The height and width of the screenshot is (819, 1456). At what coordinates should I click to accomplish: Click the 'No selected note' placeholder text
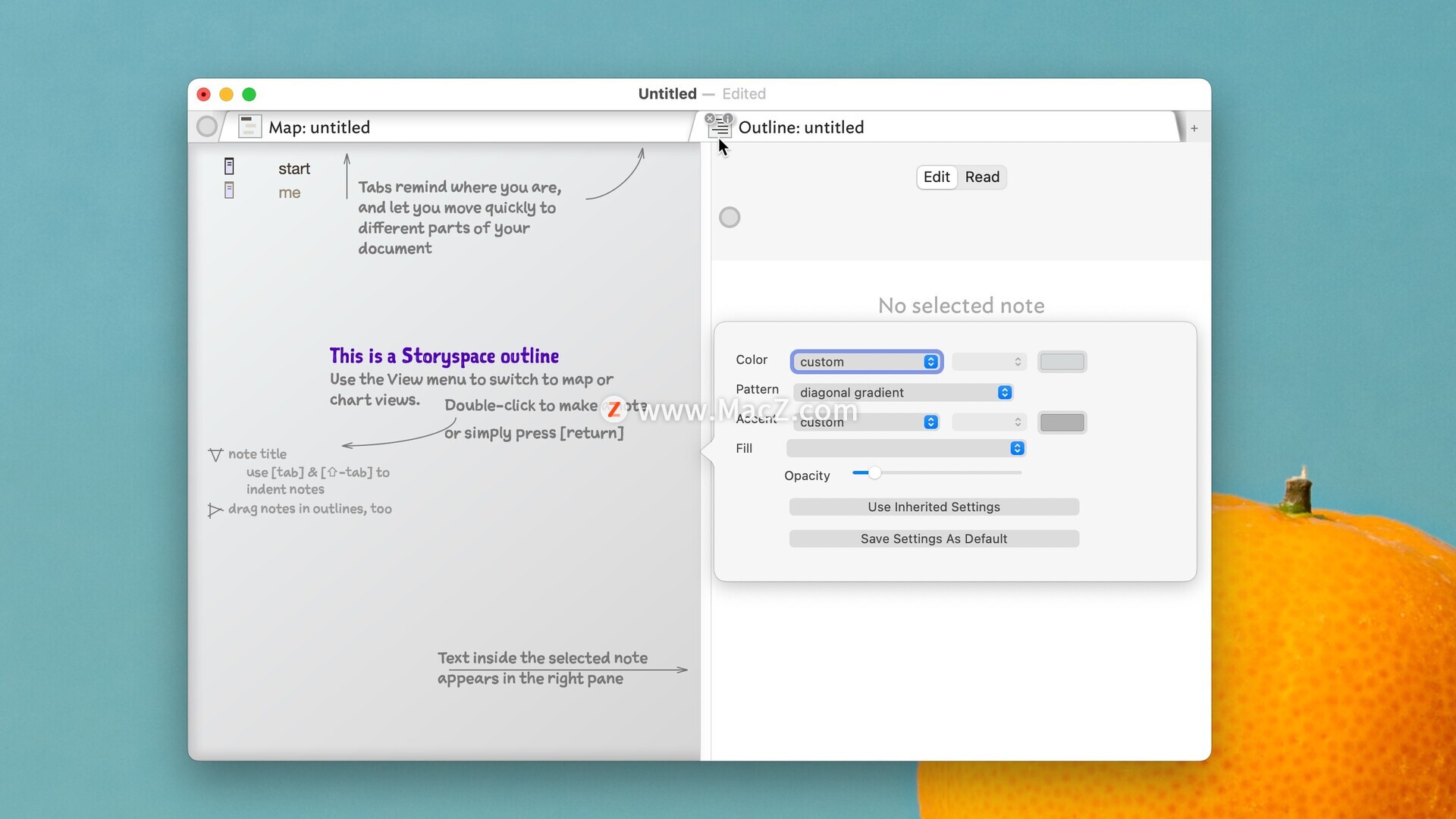(x=961, y=306)
